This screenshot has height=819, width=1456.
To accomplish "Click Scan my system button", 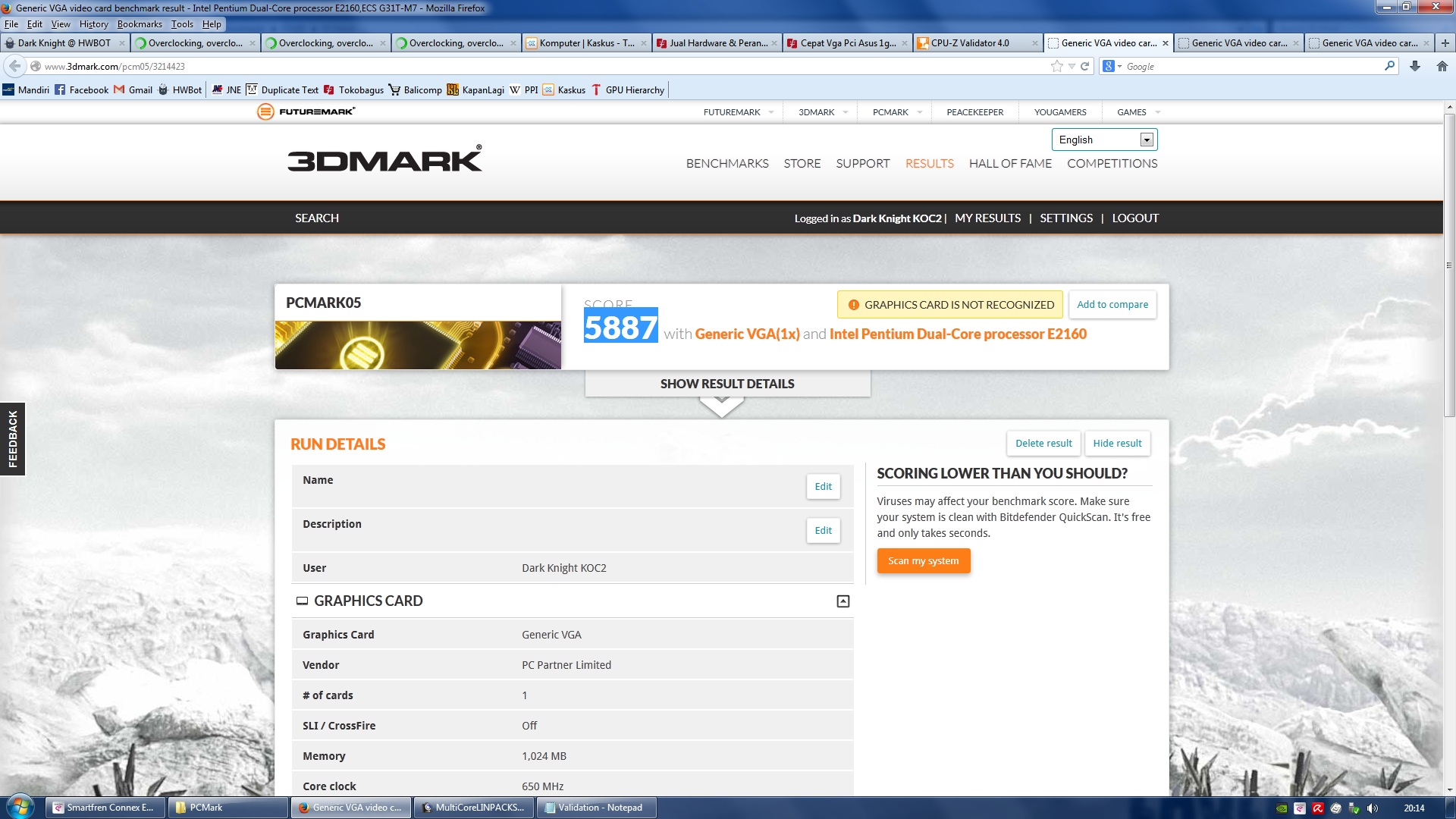I will (924, 561).
